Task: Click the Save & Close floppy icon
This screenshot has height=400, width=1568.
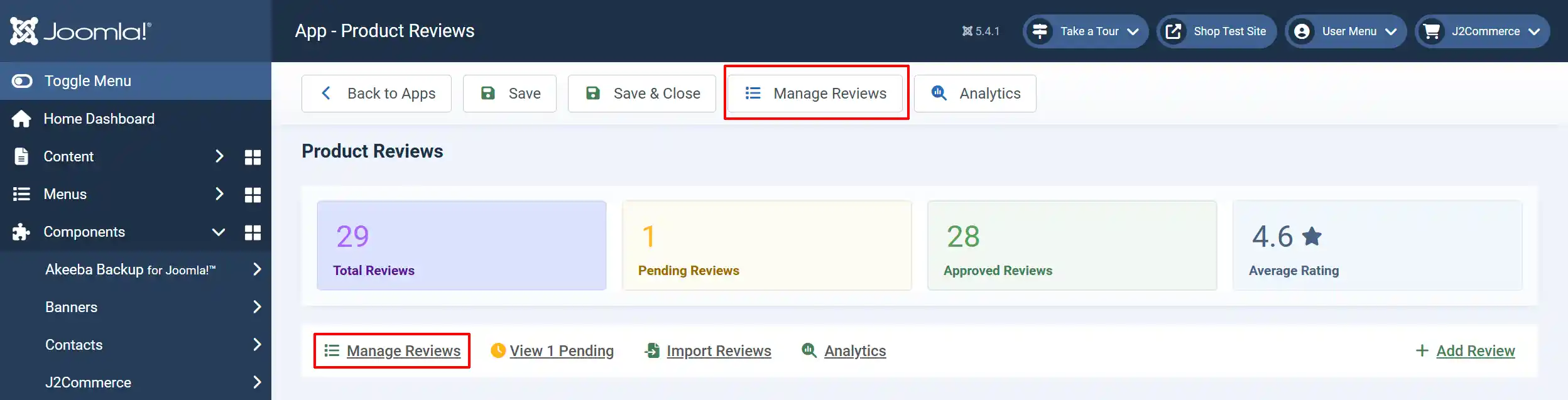Action: coord(592,94)
